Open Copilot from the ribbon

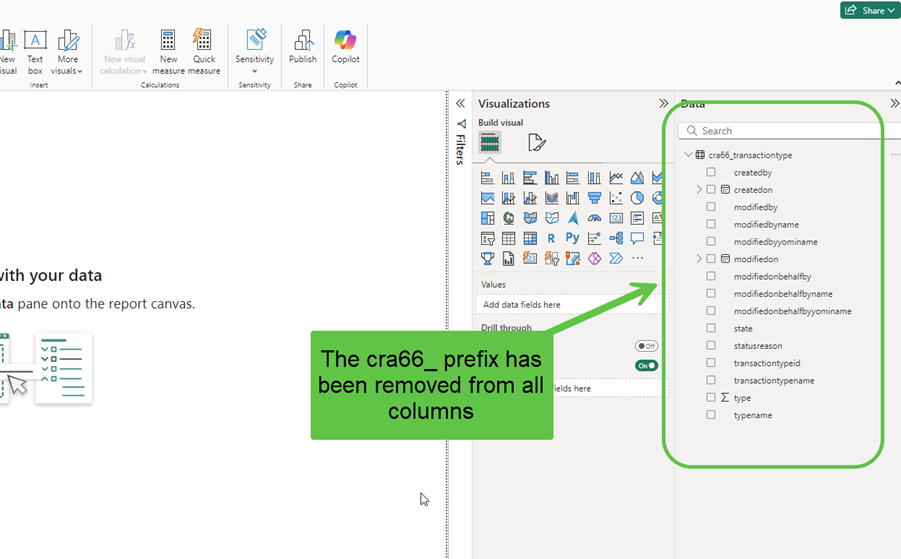345,47
